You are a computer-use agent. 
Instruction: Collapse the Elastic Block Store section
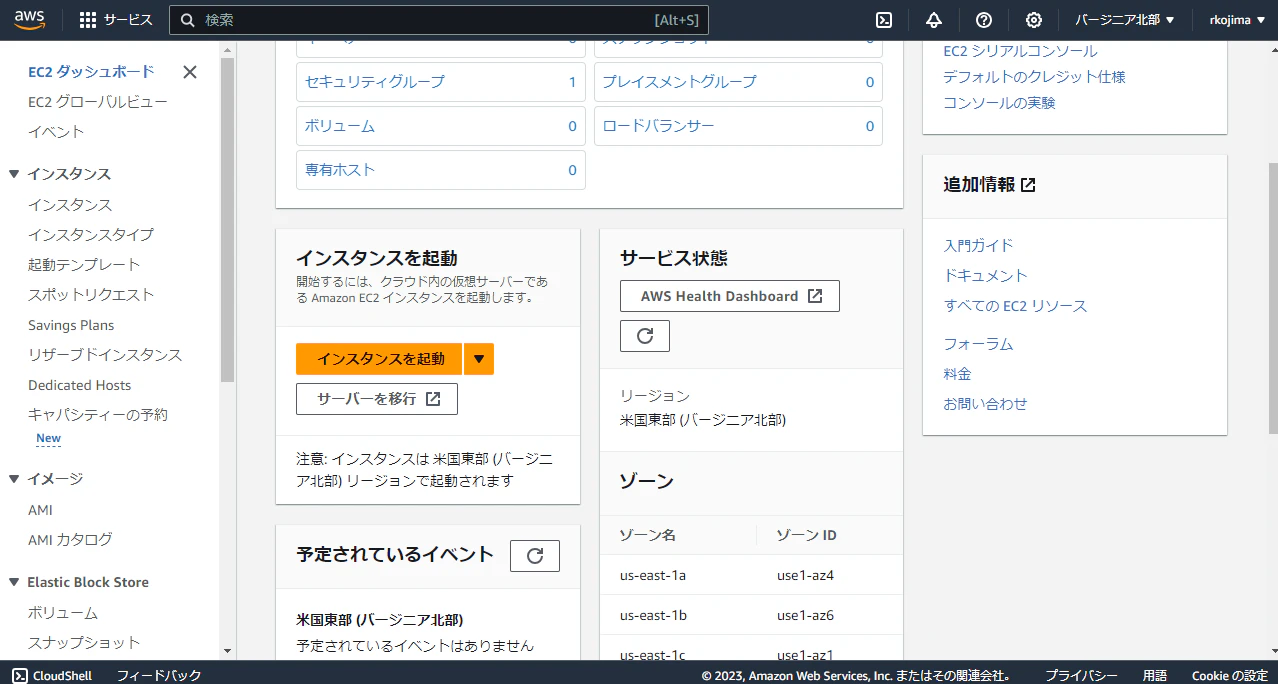(x=14, y=582)
